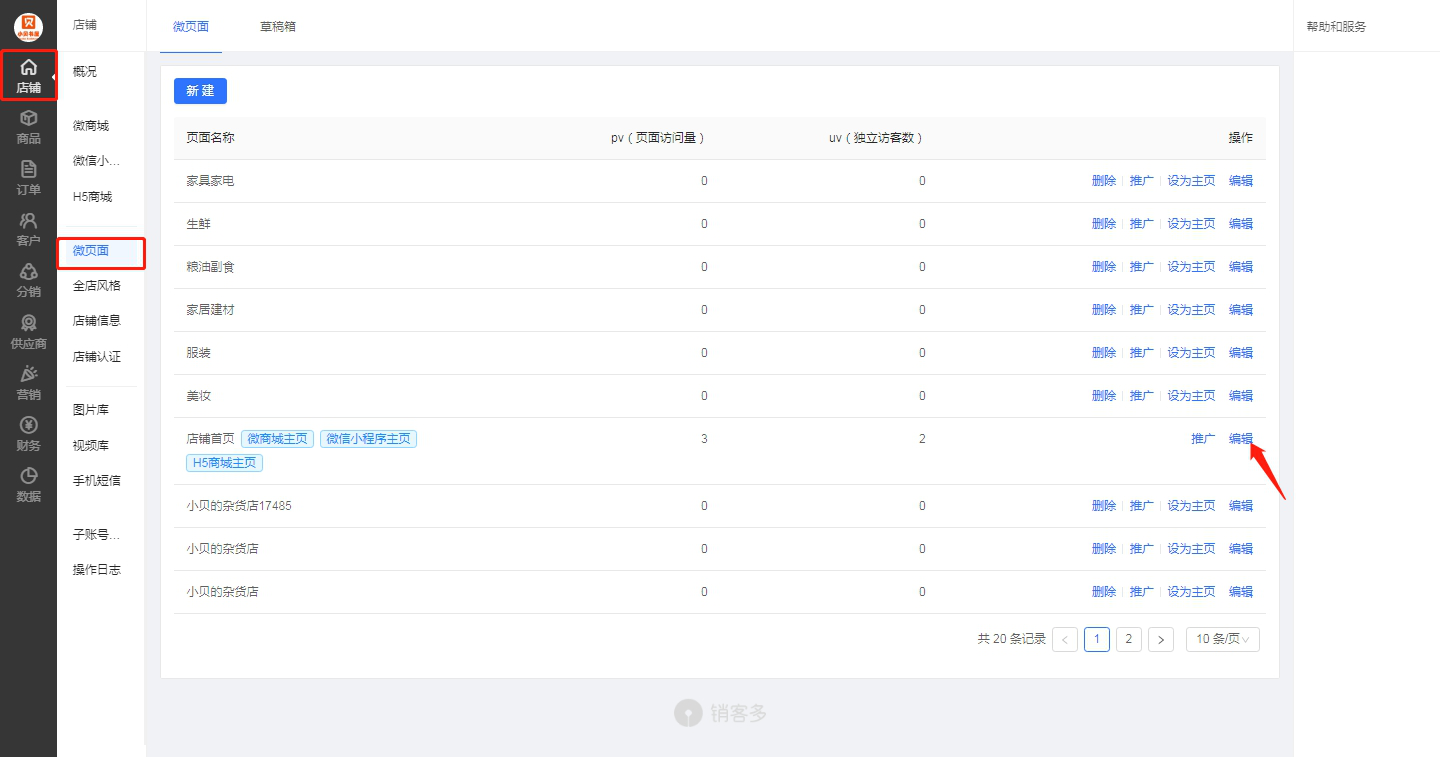Viewport: 1440px width, 757px height.
Task: Expand the 10 条/页 page size dropdown
Action: [1222, 639]
